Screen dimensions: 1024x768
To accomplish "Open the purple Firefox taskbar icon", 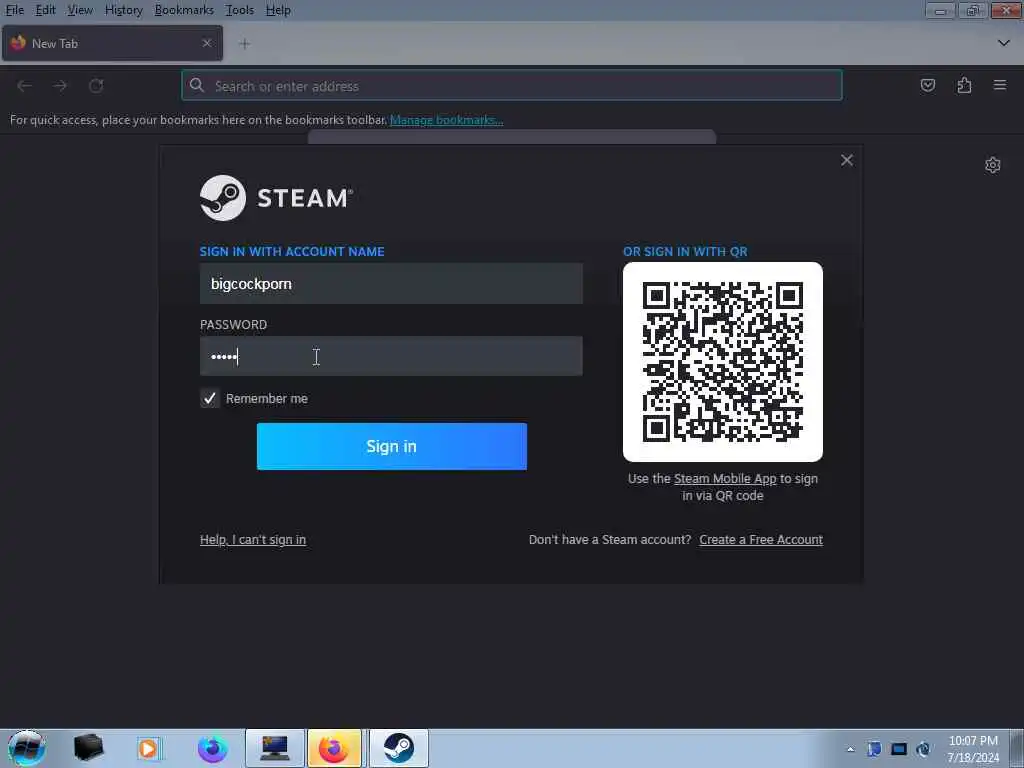I will (212, 748).
